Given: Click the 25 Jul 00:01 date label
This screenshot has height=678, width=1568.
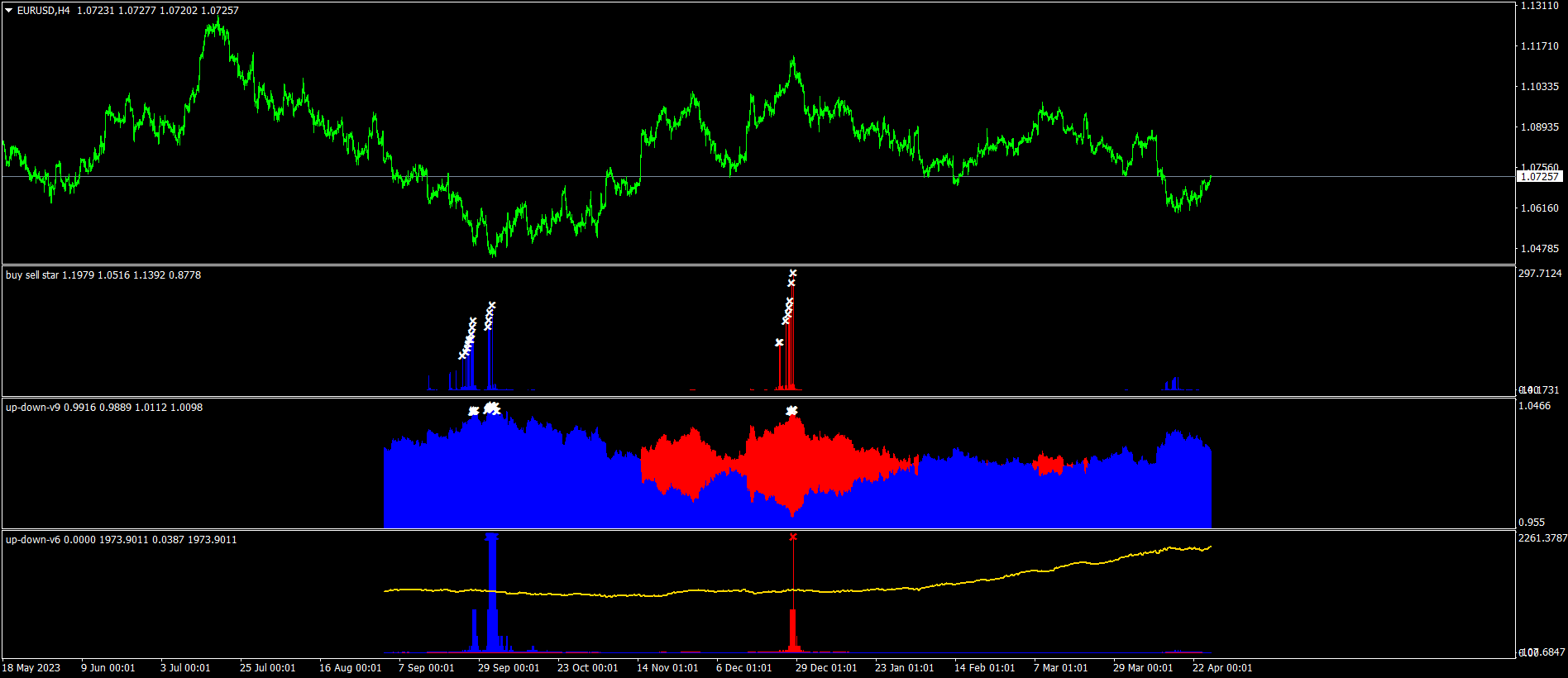Looking at the screenshot, I should pyautogui.click(x=267, y=668).
